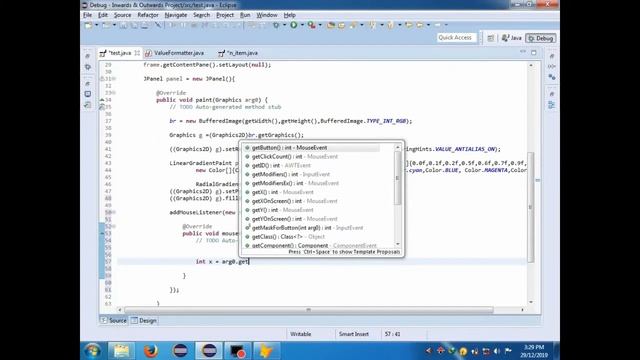Screen dimensions: 640x360
Task: Click the Open Perspective icon beside Java
Action: coord(491,38)
